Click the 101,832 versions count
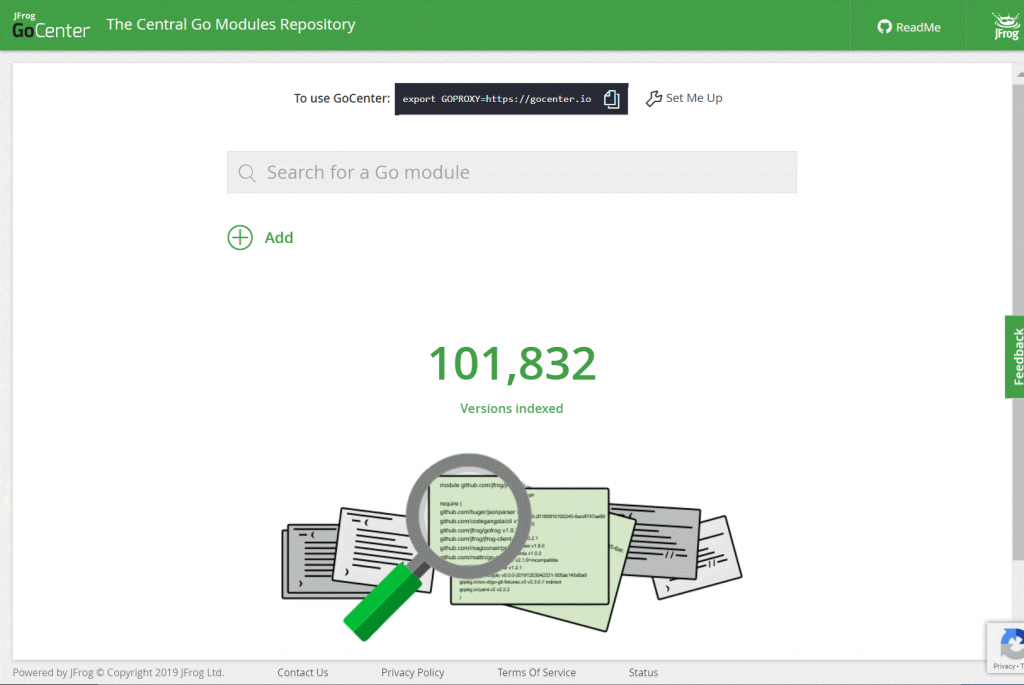The height and width of the screenshot is (685, 1024). pos(512,363)
